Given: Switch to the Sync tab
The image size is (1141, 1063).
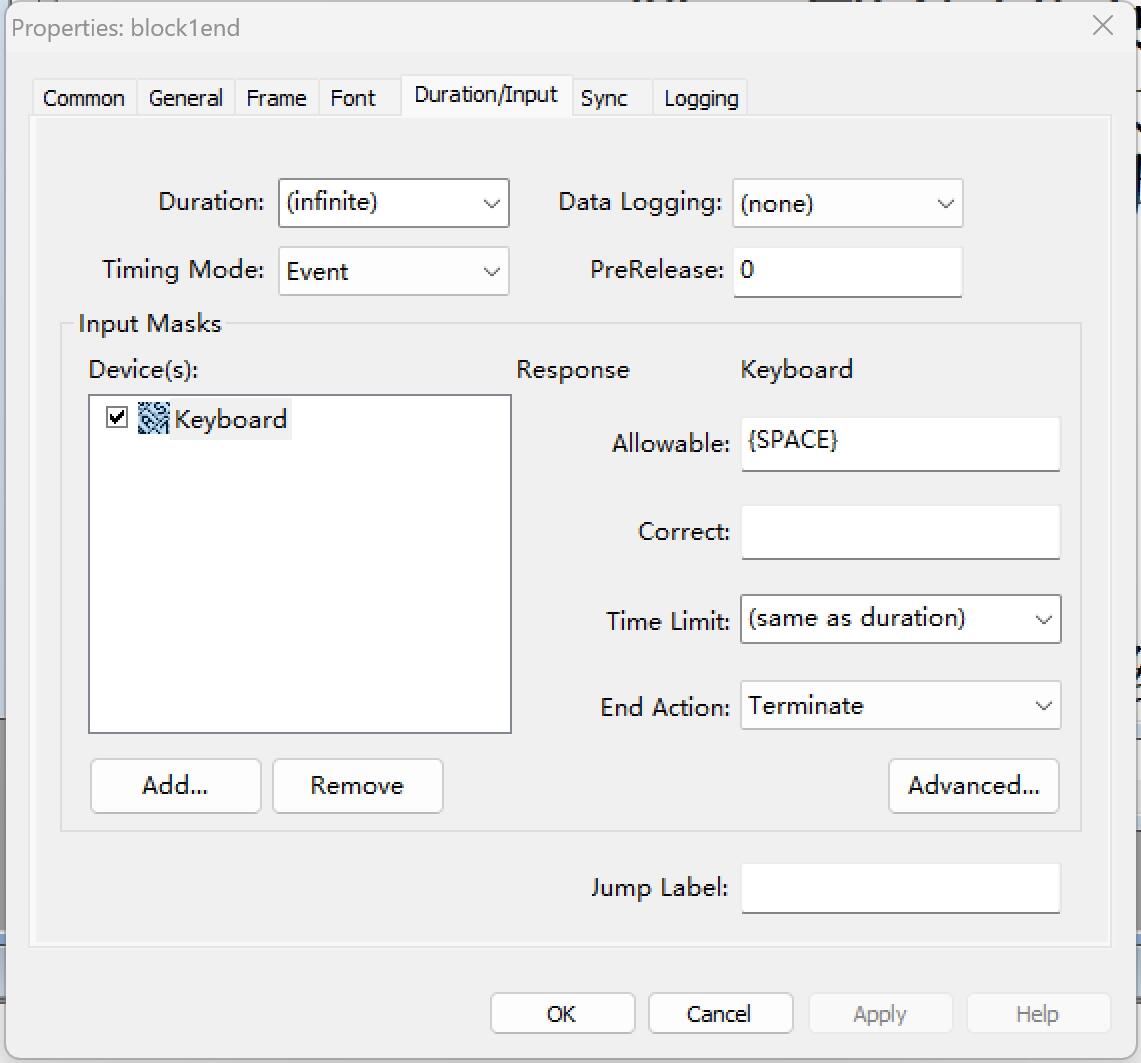Looking at the screenshot, I should pos(604,98).
